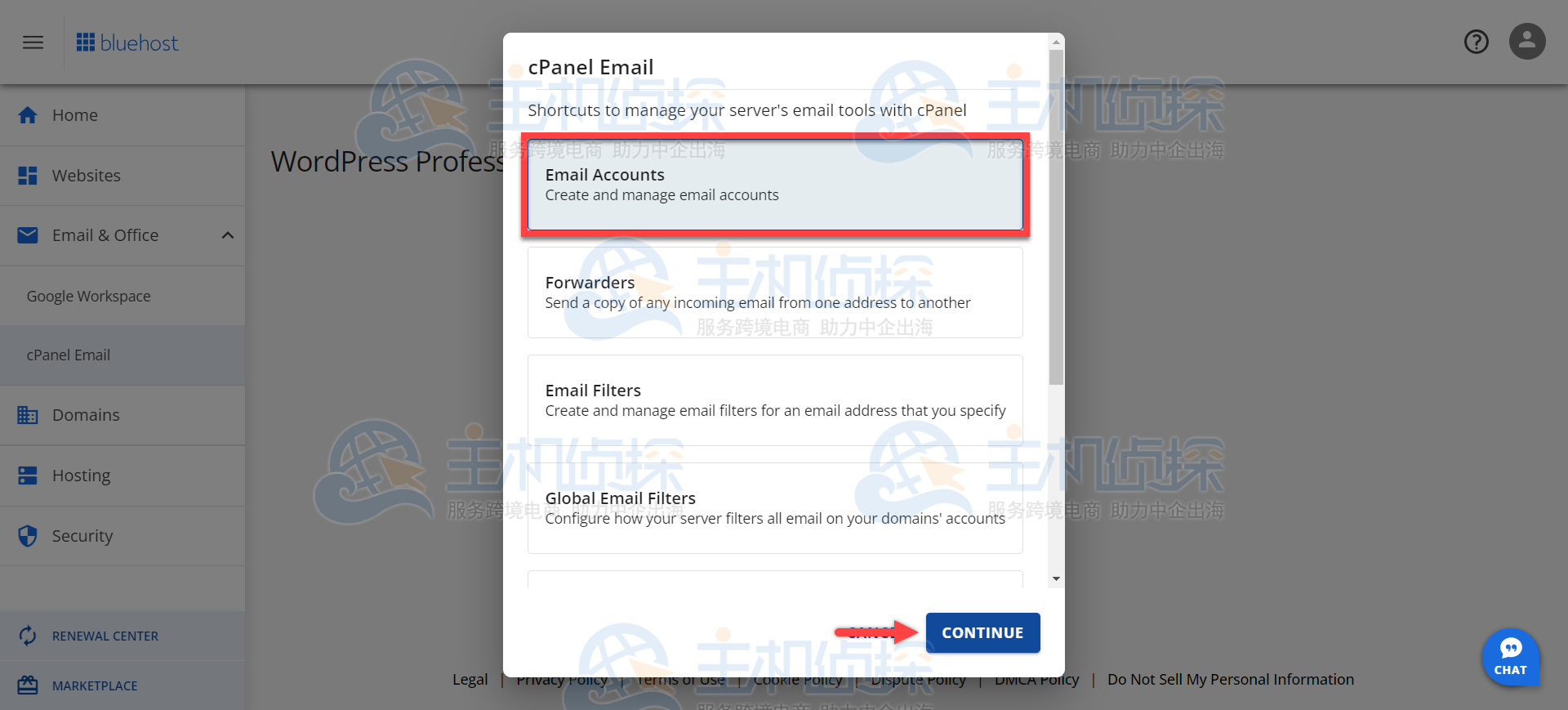This screenshot has width=1568, height=710.
Task: Click the CONTINUE button
Action: tap(982, 633)
